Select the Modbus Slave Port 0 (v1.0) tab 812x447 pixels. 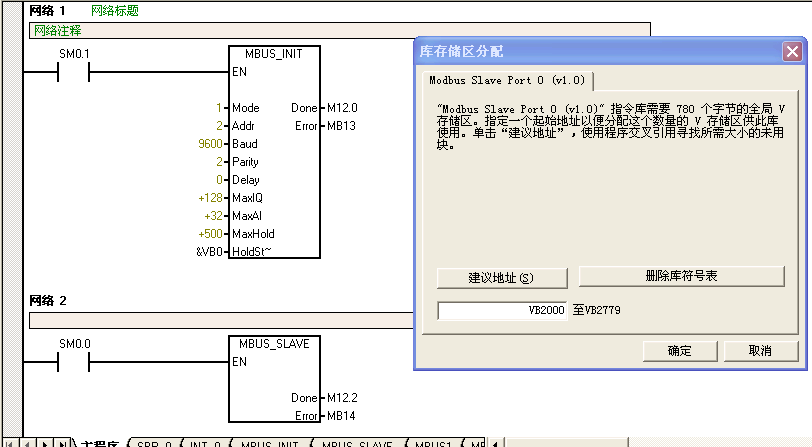(508, 80)
